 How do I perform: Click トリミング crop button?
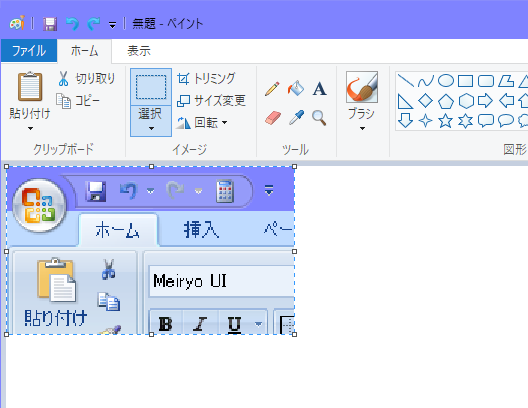pos(206,78)
